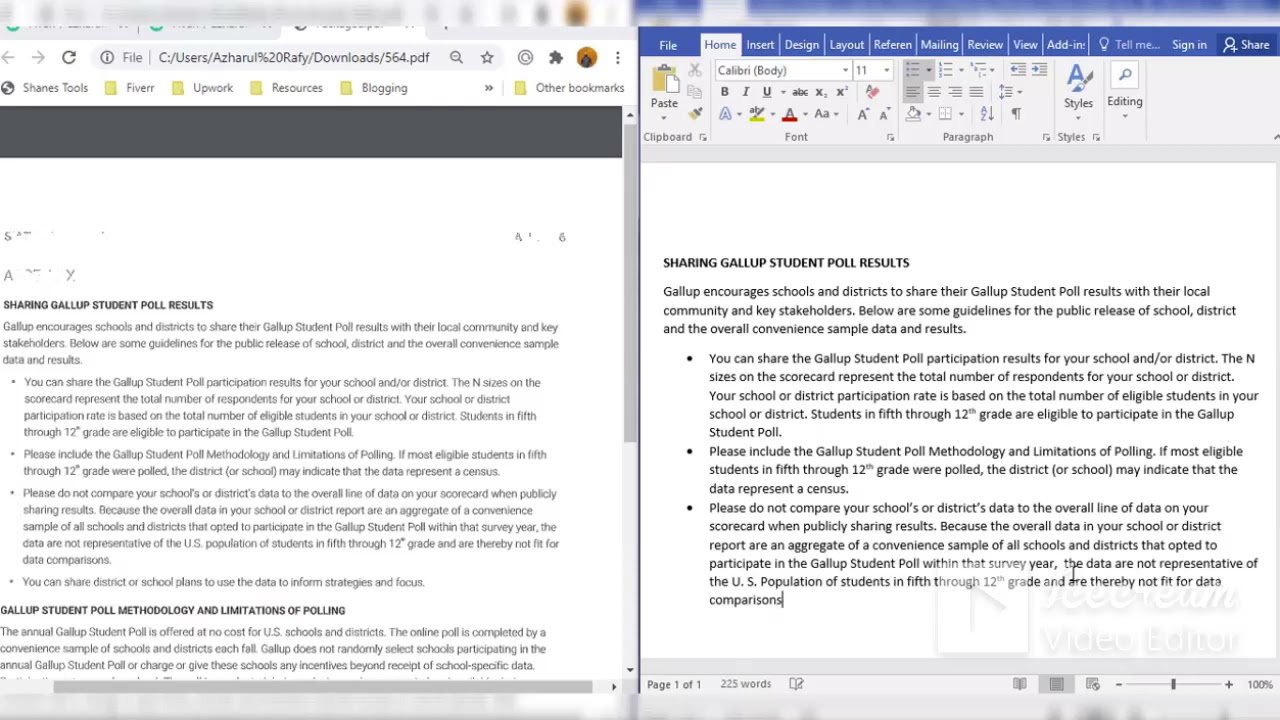
Task: Align text right
Action: click(955, 92)
